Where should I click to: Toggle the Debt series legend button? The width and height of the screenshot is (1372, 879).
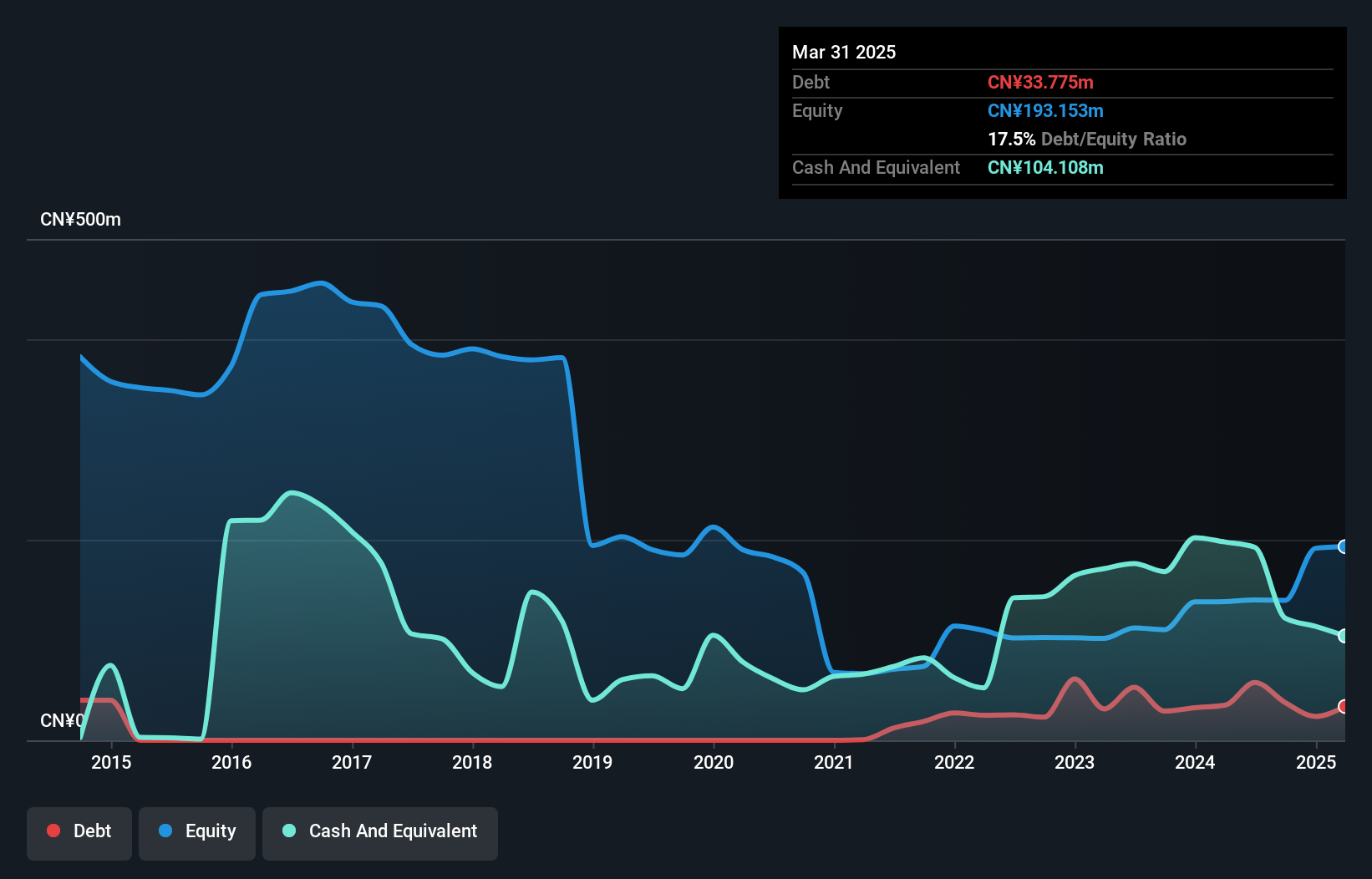pos(79,833)
